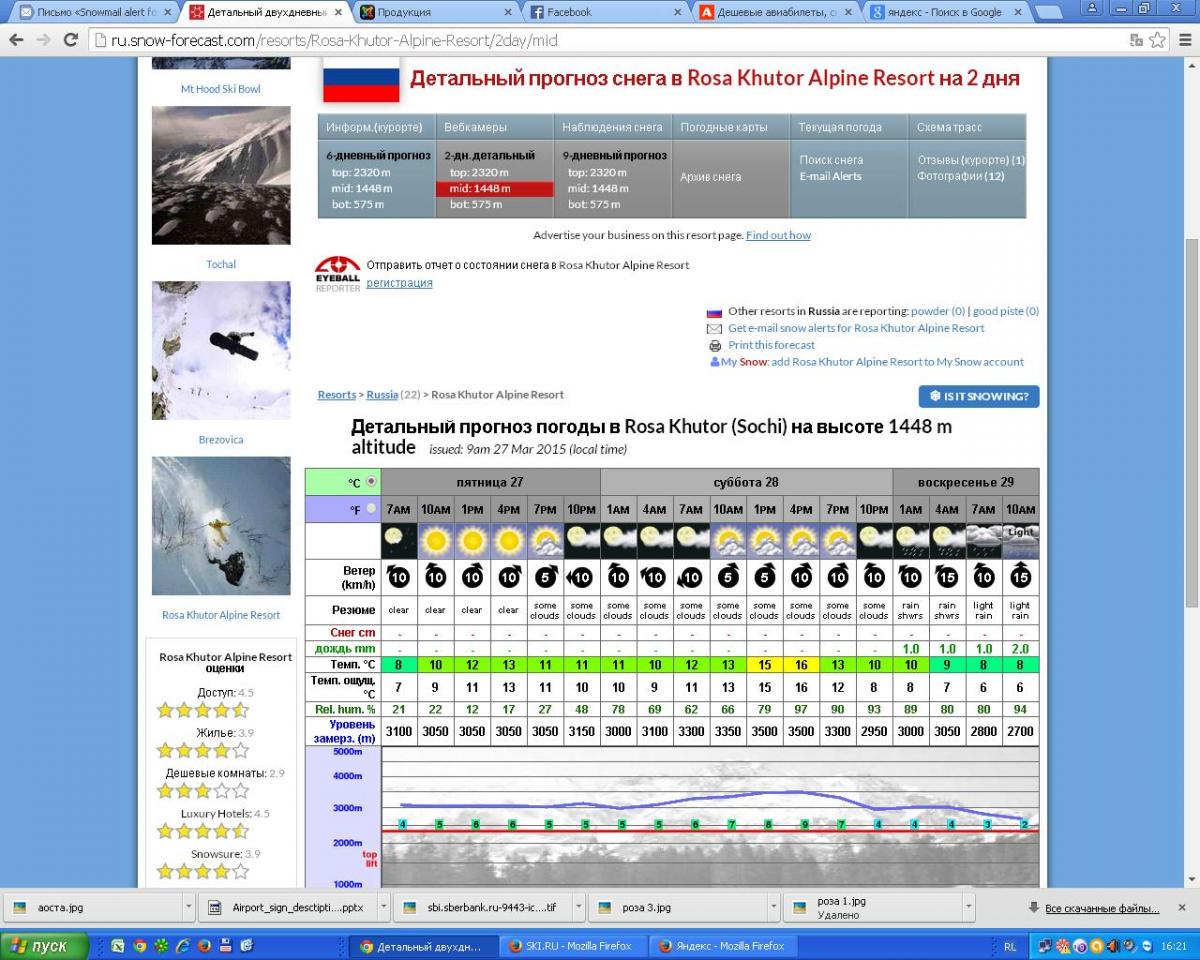Image resolution: width=1200 pixels, height=960 pixels.
Task: Switch to the Яндекс - Поиск в Google tab
Action: pos(948,12)
